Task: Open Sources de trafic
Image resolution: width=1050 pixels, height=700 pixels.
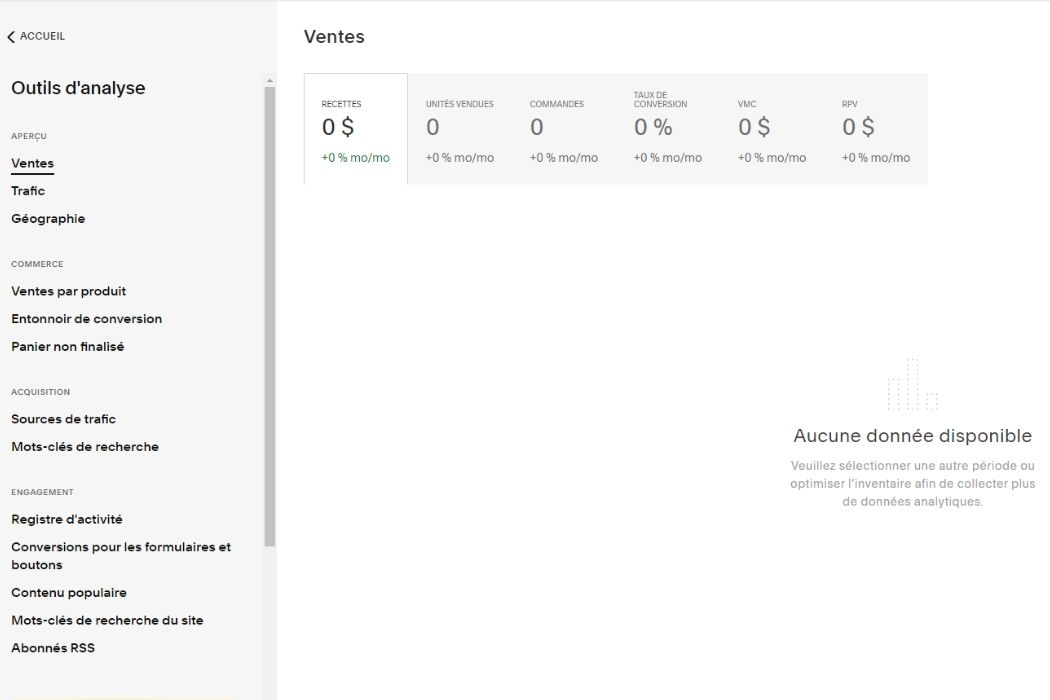Action: 62,419
